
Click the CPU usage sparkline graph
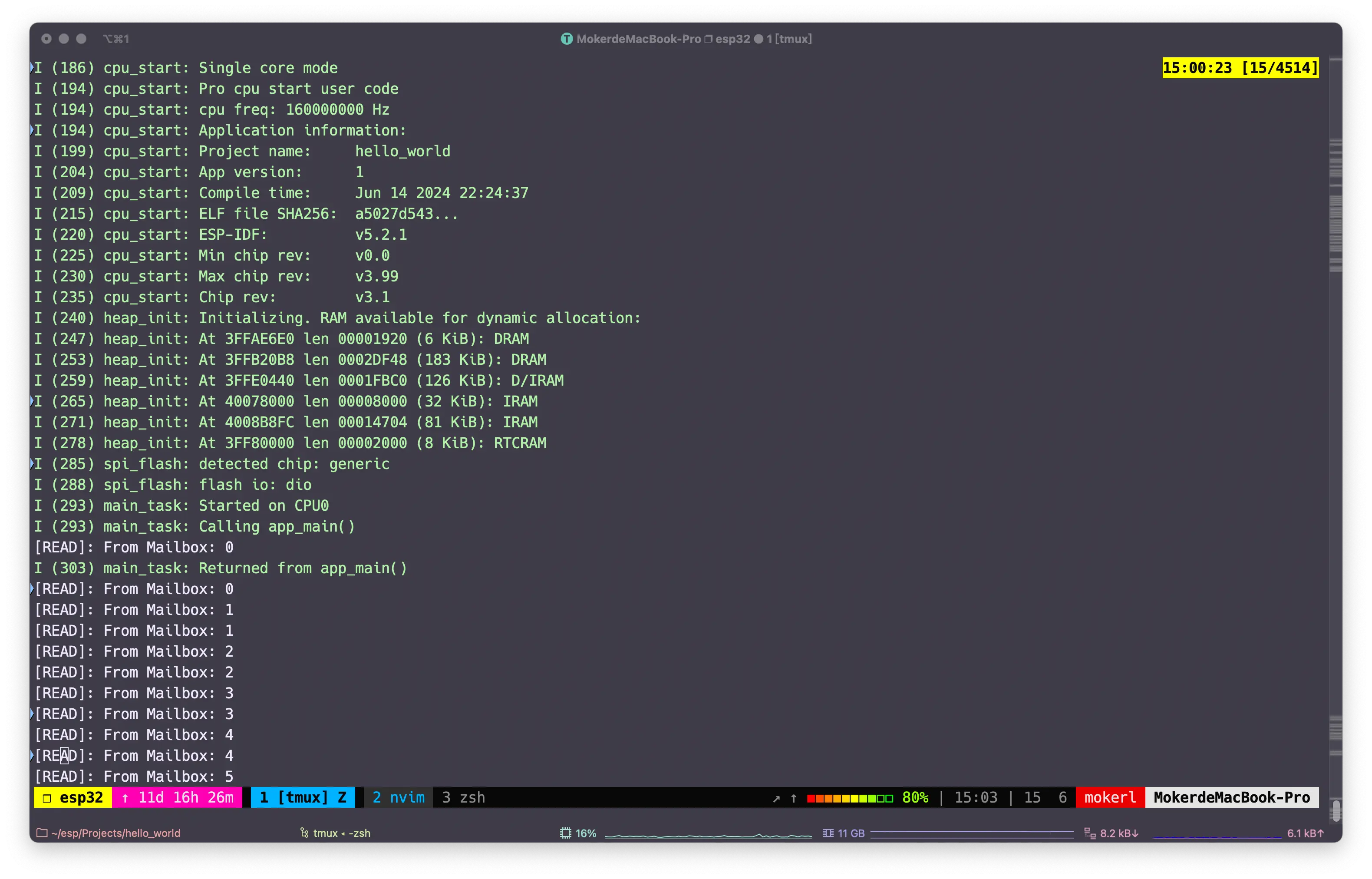[x=708, y=836]
